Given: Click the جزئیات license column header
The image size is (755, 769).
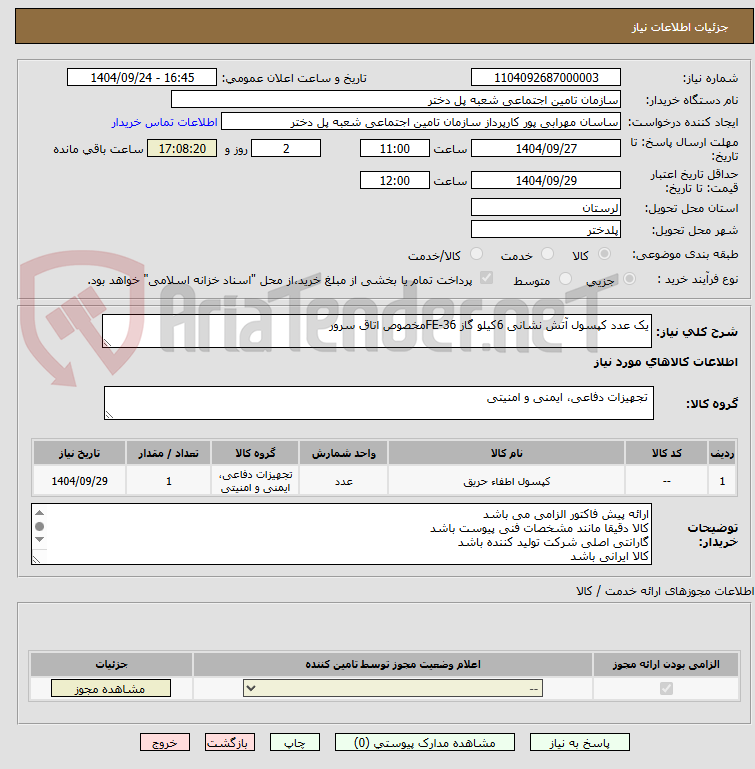Looking at the screenshot, I should click(x=111, y=664).
